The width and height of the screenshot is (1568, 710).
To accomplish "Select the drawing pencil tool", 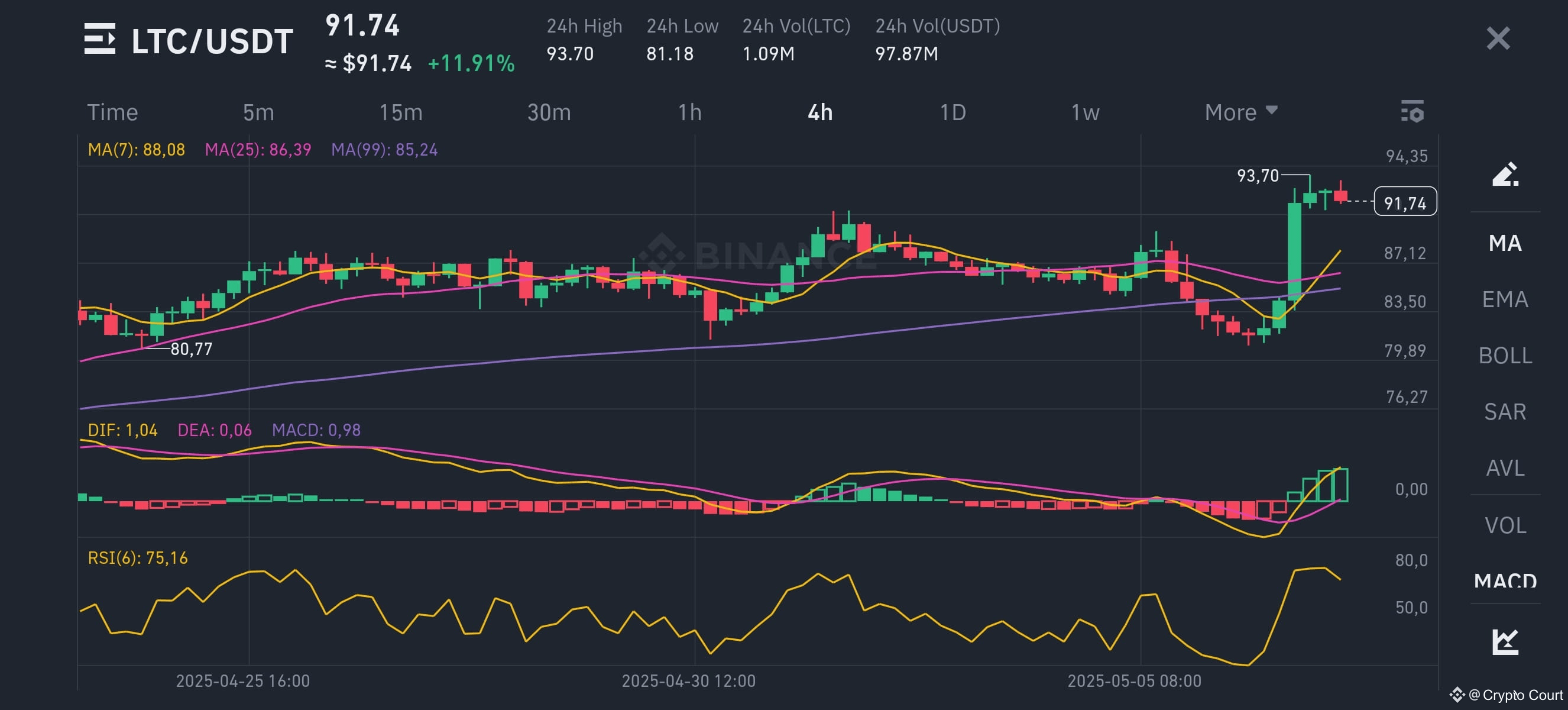I will 1505,175.
